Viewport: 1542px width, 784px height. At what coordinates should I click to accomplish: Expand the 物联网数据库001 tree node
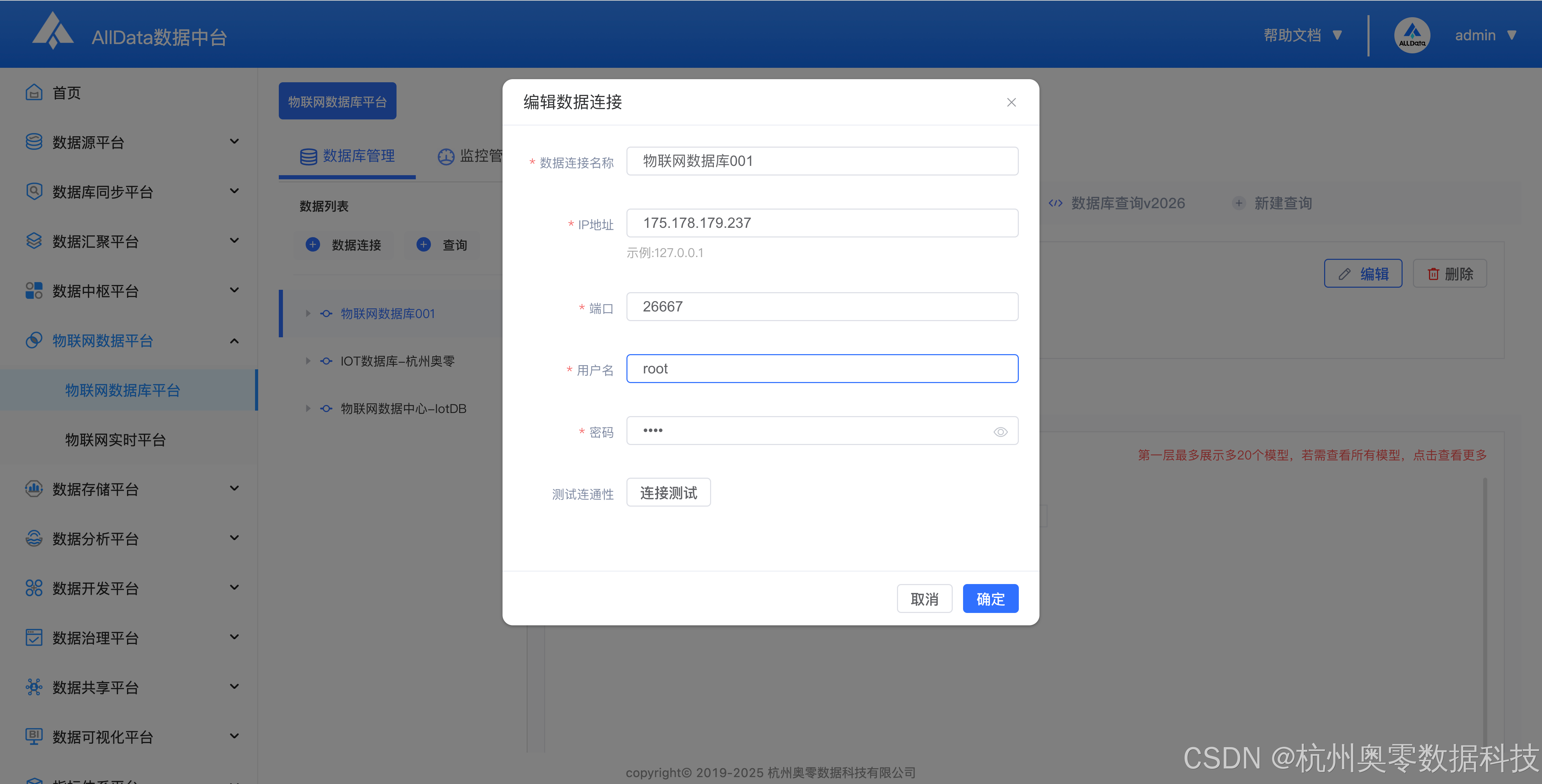pyautogui.click(x=308, y=314)
